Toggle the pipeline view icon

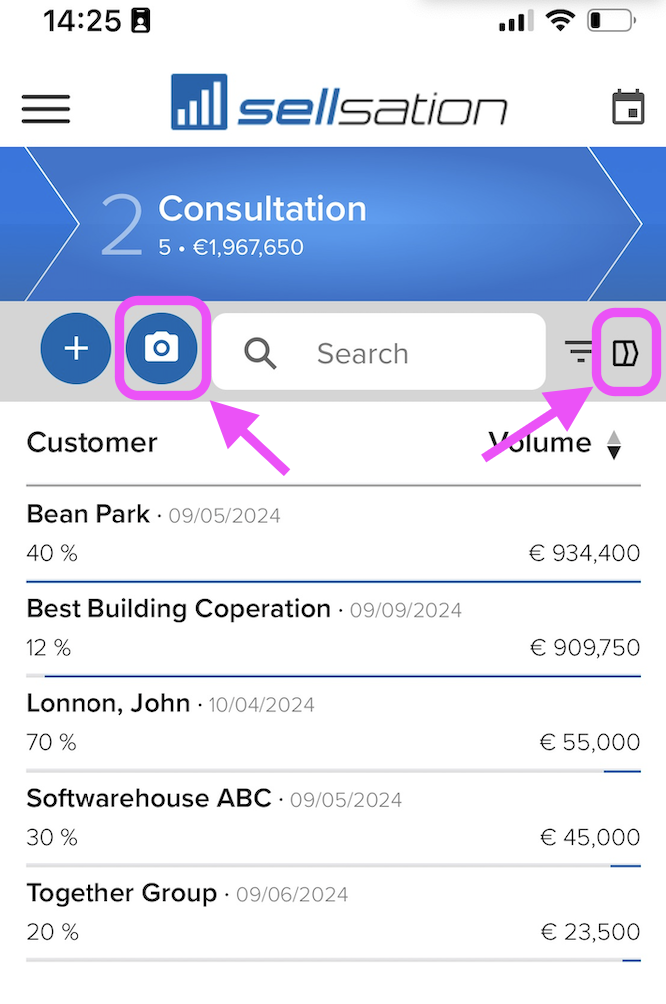pos(626,353)
